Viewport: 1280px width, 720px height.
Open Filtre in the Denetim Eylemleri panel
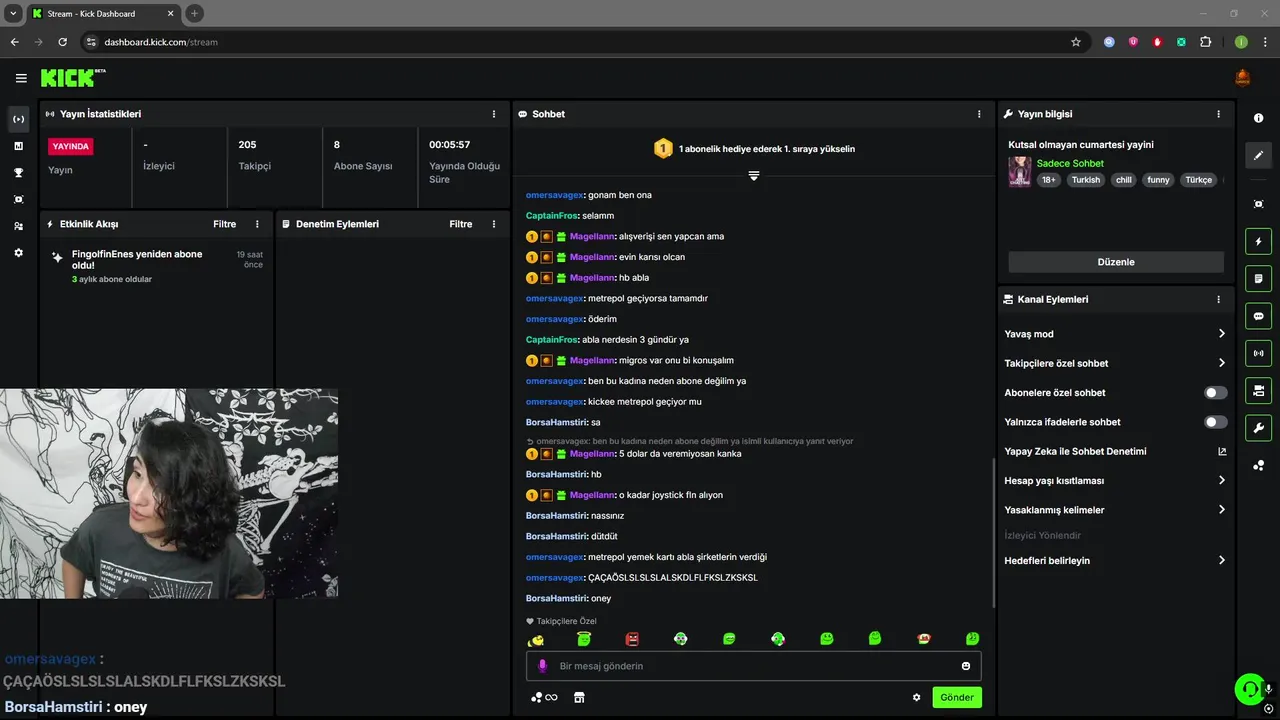(x=460, y=224)
